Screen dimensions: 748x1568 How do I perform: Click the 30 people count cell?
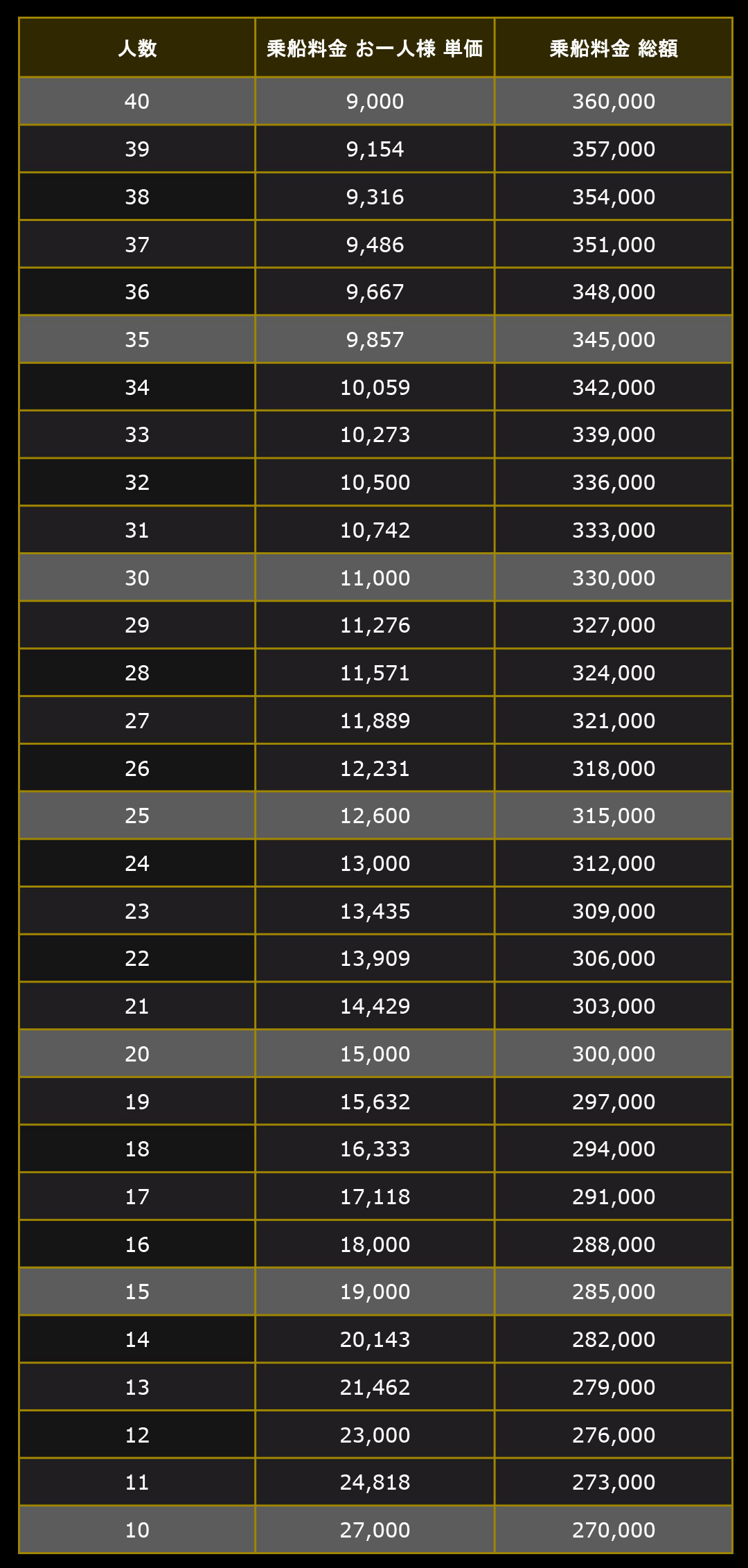coord(137,578)
